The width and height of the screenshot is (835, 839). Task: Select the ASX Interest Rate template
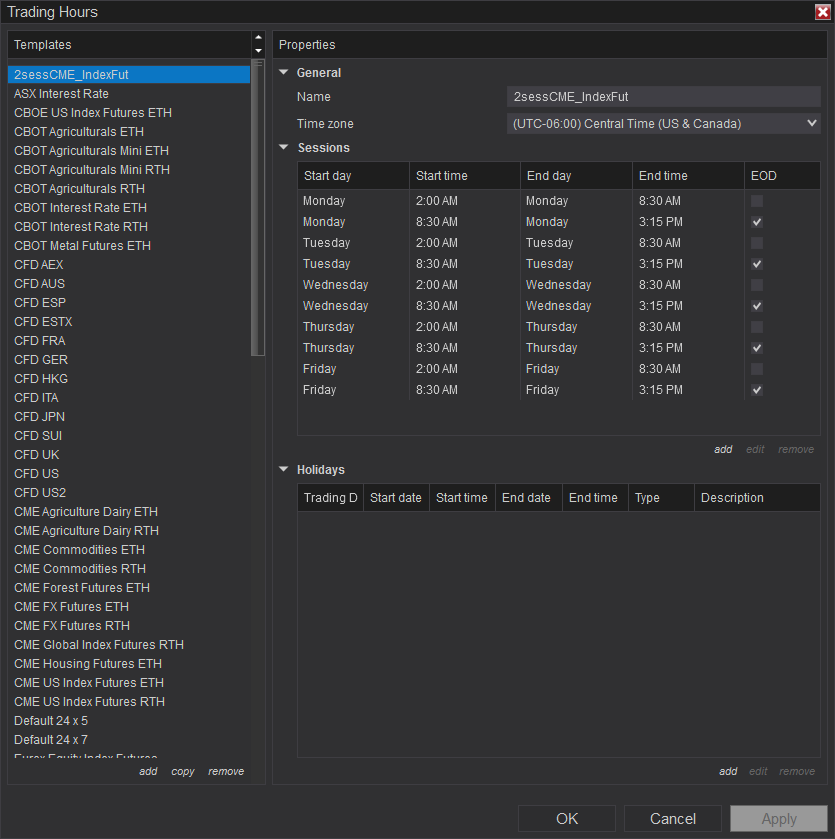tap(129, 94)
